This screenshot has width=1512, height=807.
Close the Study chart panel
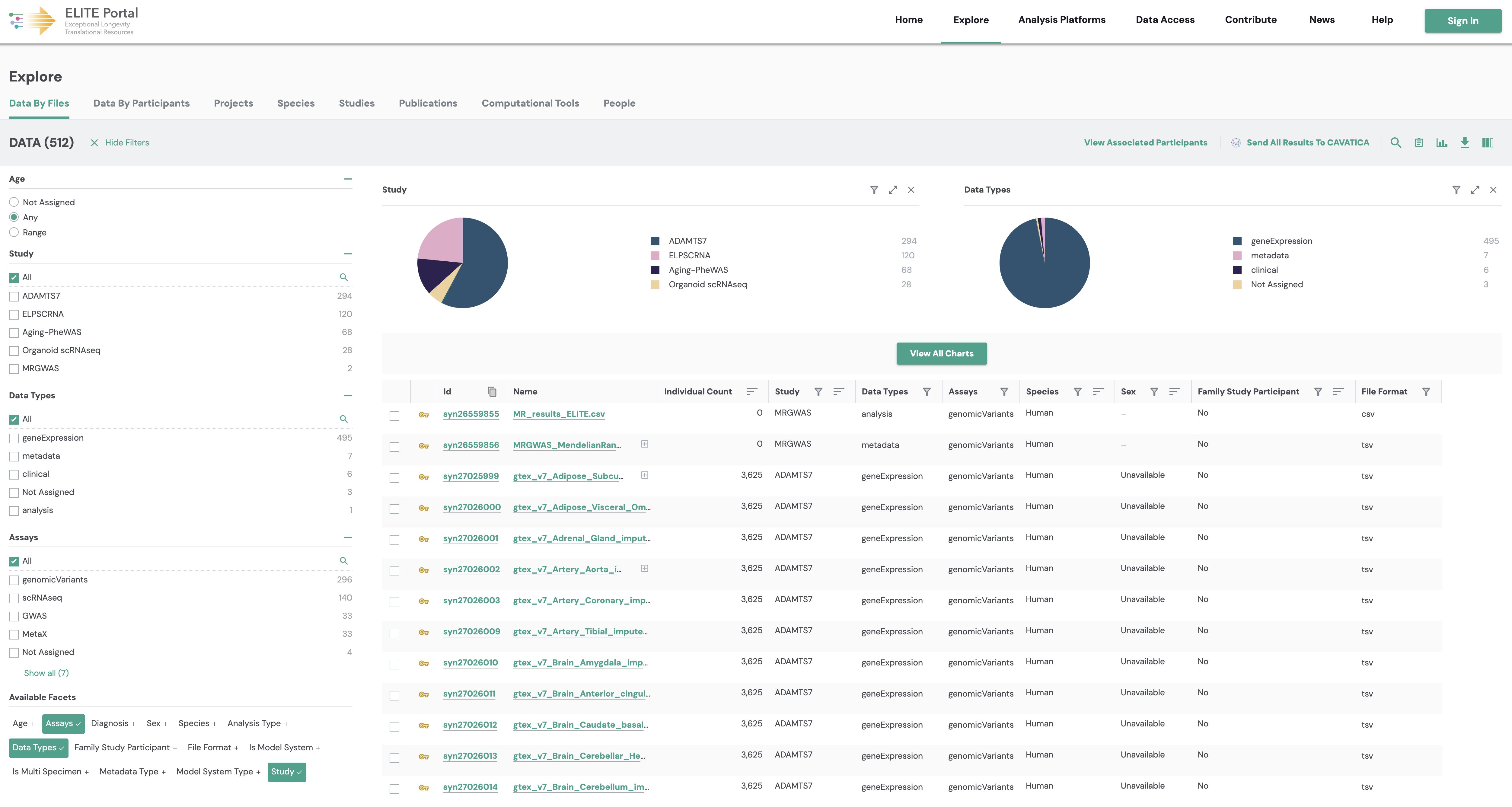(x=911, y=190)
